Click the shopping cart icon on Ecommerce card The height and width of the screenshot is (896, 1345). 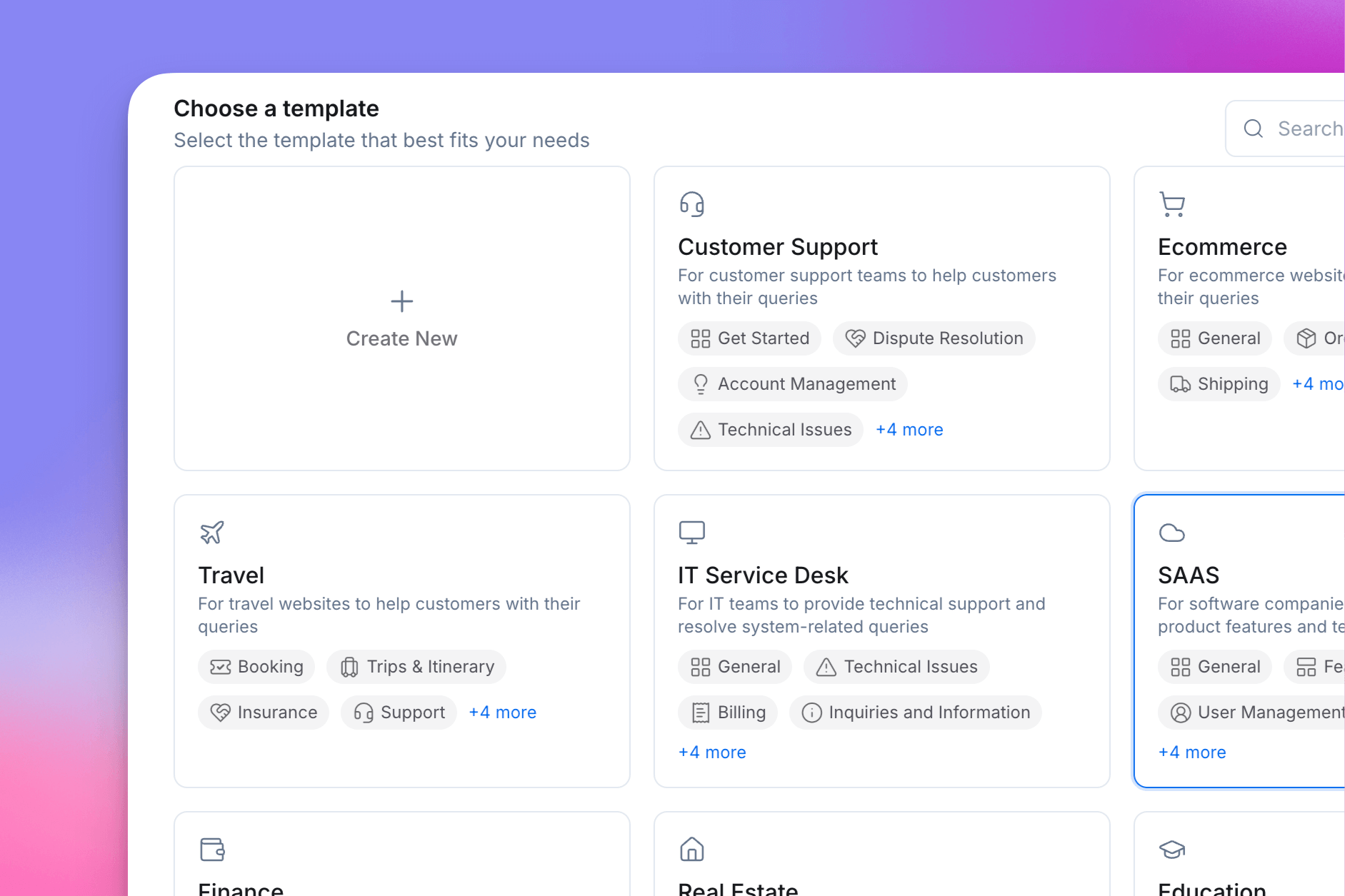tap(1172, 204)
